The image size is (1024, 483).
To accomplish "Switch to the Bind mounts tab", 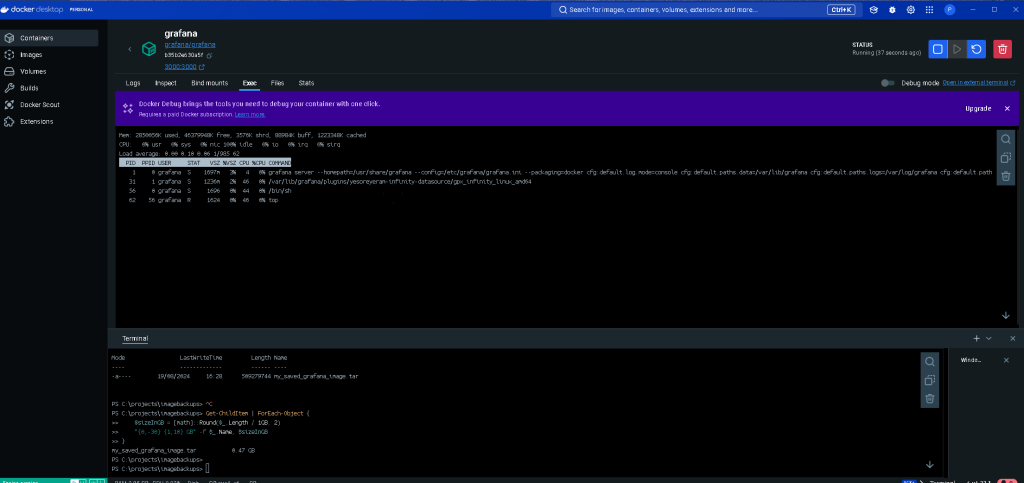I will [x=210, y=83].
